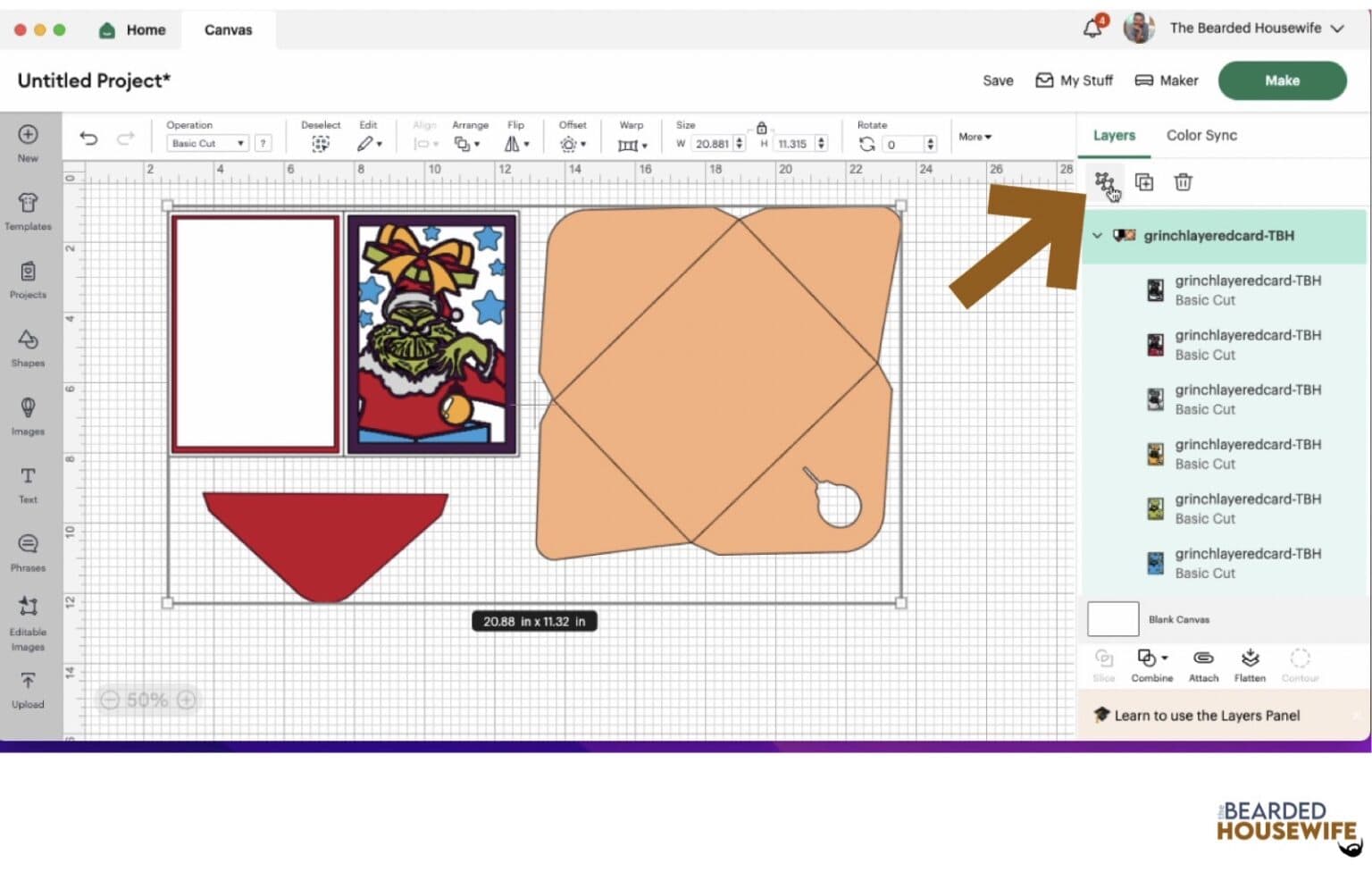
Task: Click the Duplicate layer icon
Action: pyautogui.click(x=1143, y=182)
